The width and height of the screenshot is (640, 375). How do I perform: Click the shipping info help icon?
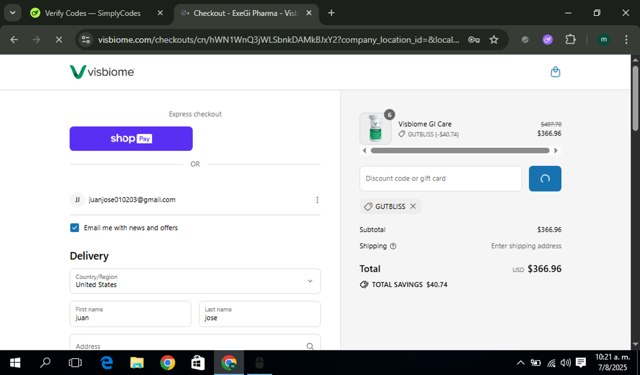[393, 246]
